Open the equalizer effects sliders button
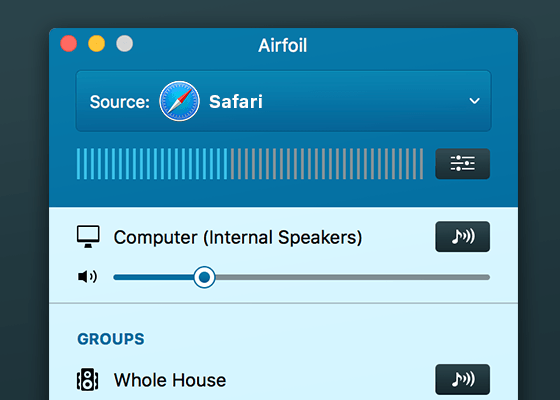 [x=462, y=164]
